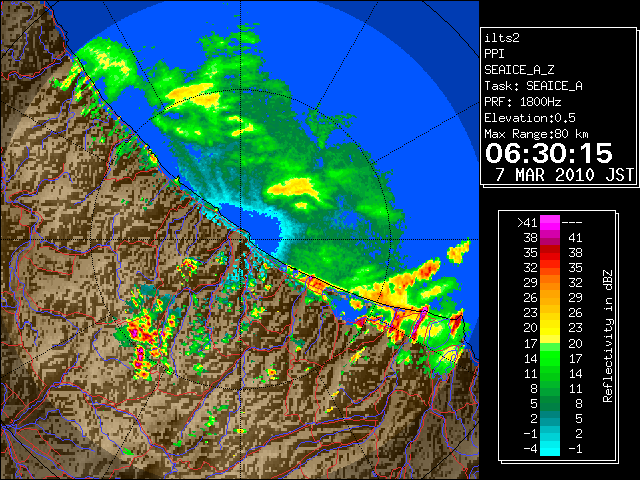Click the >41 legend value

pos(527,223)
